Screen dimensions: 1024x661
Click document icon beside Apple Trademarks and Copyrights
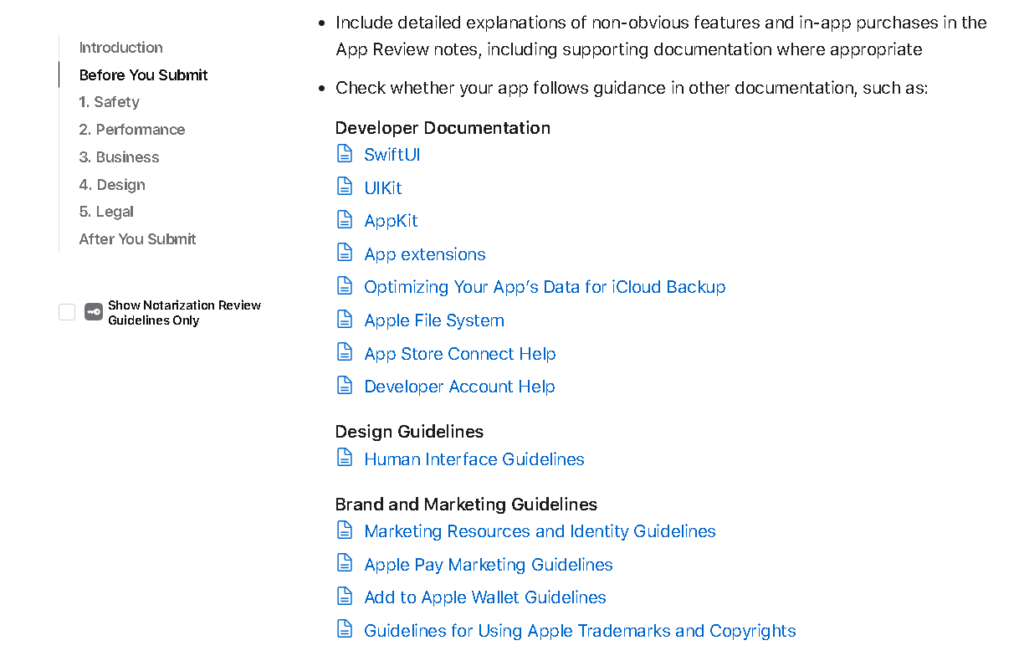344,629
